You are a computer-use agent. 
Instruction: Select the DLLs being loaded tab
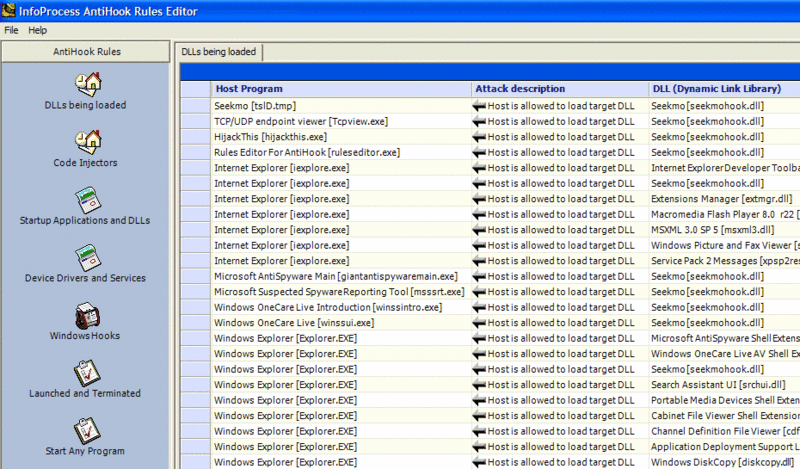coord(219,52)
